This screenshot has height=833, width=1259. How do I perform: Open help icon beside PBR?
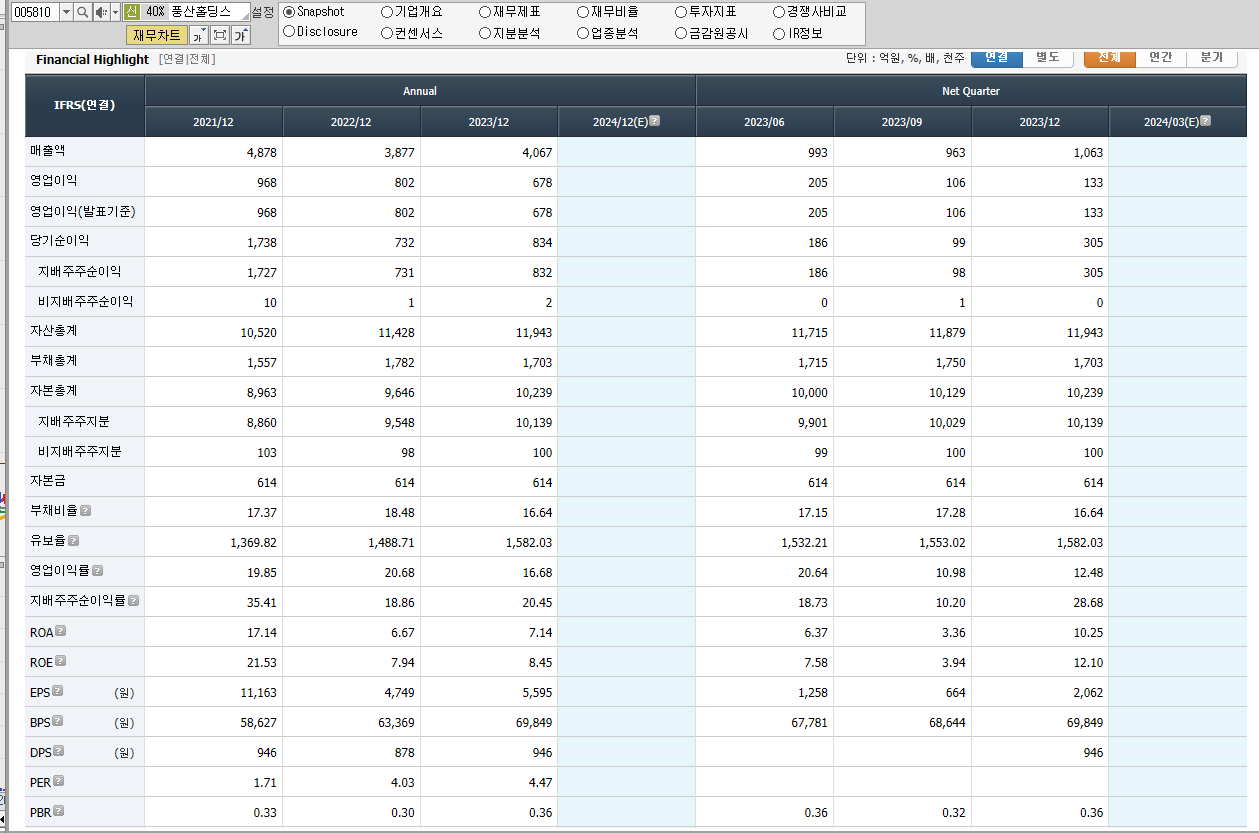(x=58, y=811)
